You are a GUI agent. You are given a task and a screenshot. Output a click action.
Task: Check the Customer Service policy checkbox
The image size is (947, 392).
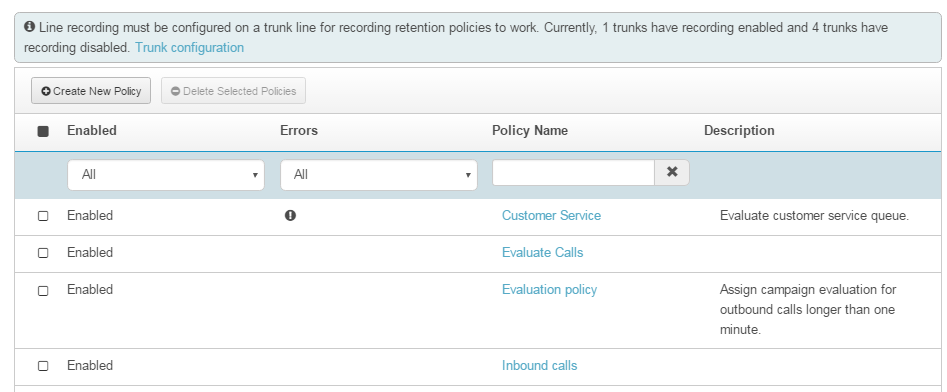pyautogui.click(x=43, y=216)
